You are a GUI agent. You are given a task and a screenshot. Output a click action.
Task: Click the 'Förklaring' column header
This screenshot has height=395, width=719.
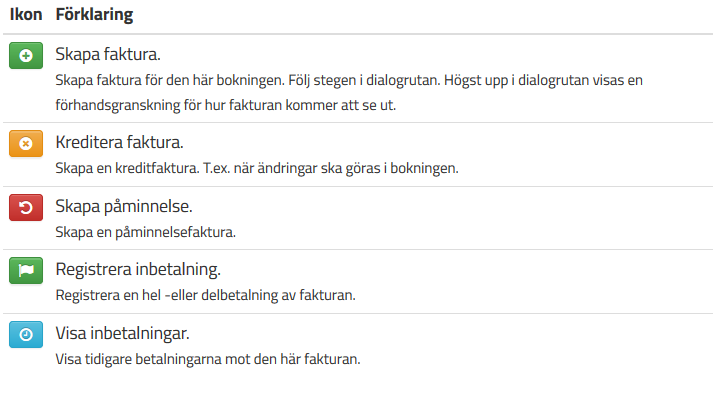[x=94, y=15]
